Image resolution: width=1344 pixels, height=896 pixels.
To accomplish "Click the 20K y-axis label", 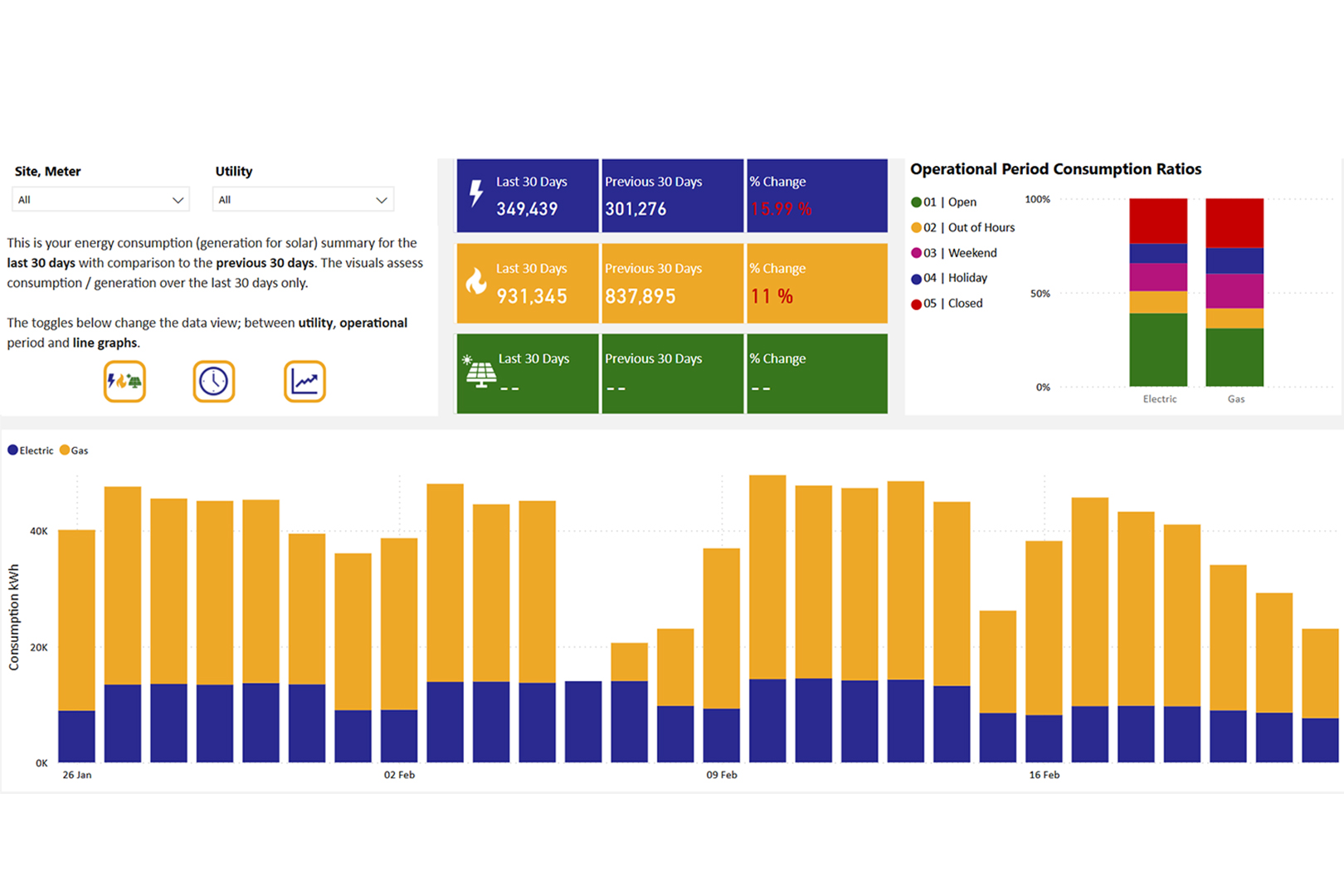I will [39, 647].
